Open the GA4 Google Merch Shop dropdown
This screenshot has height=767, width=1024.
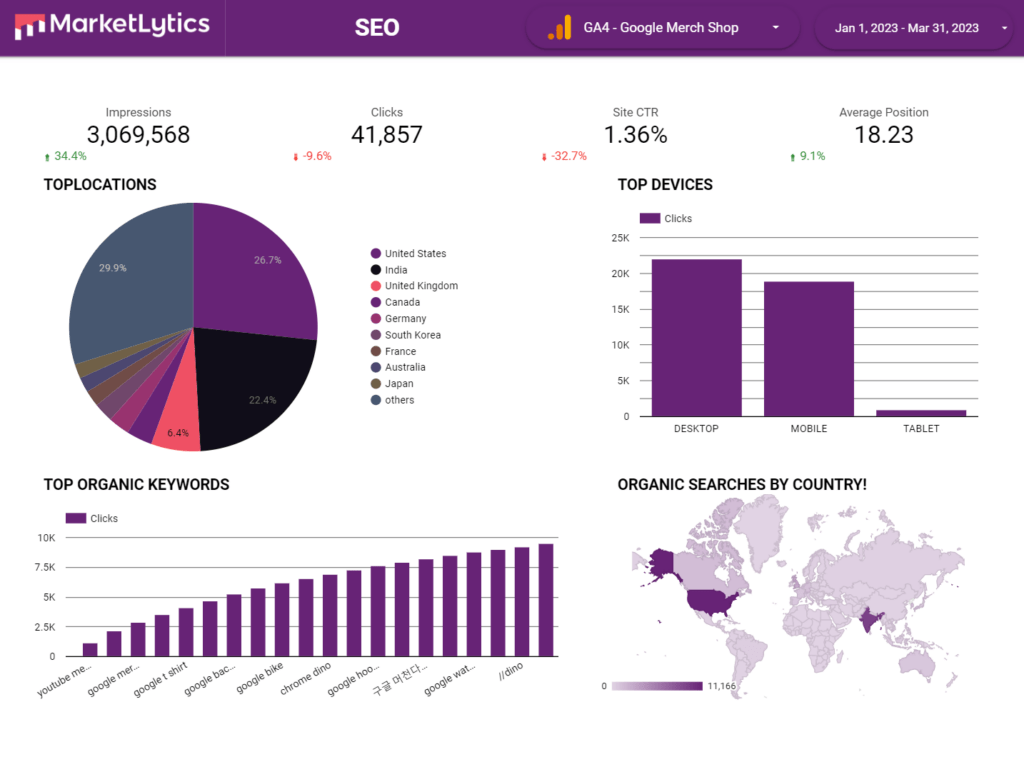(x=663, y=28)
